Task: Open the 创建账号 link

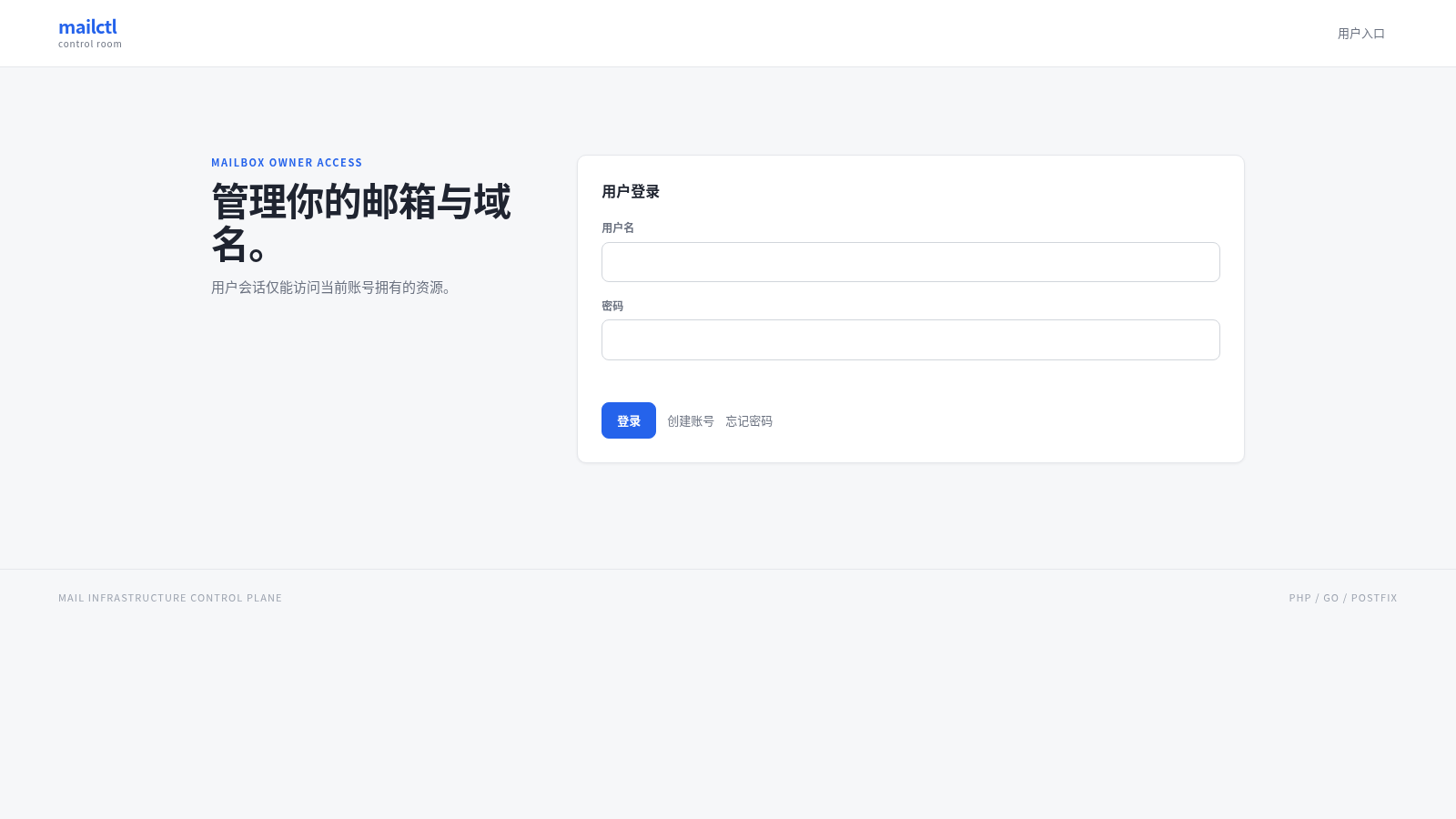Action: coord(691,421)
